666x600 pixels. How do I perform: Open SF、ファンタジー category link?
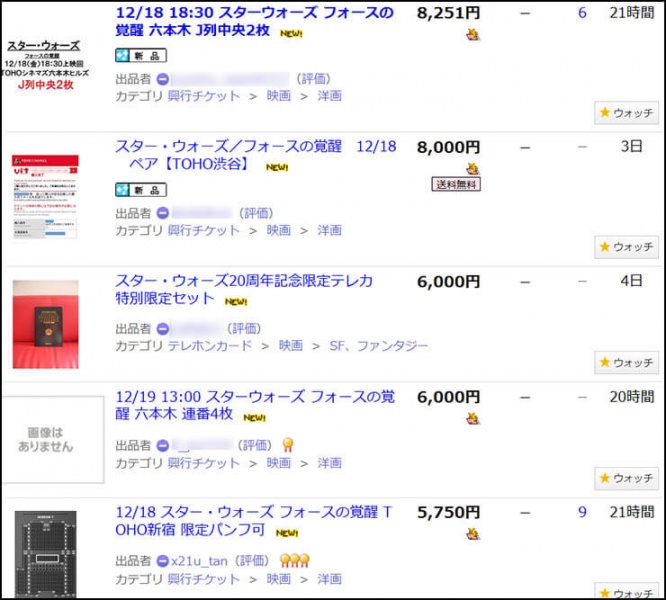(x=378, y=346)
